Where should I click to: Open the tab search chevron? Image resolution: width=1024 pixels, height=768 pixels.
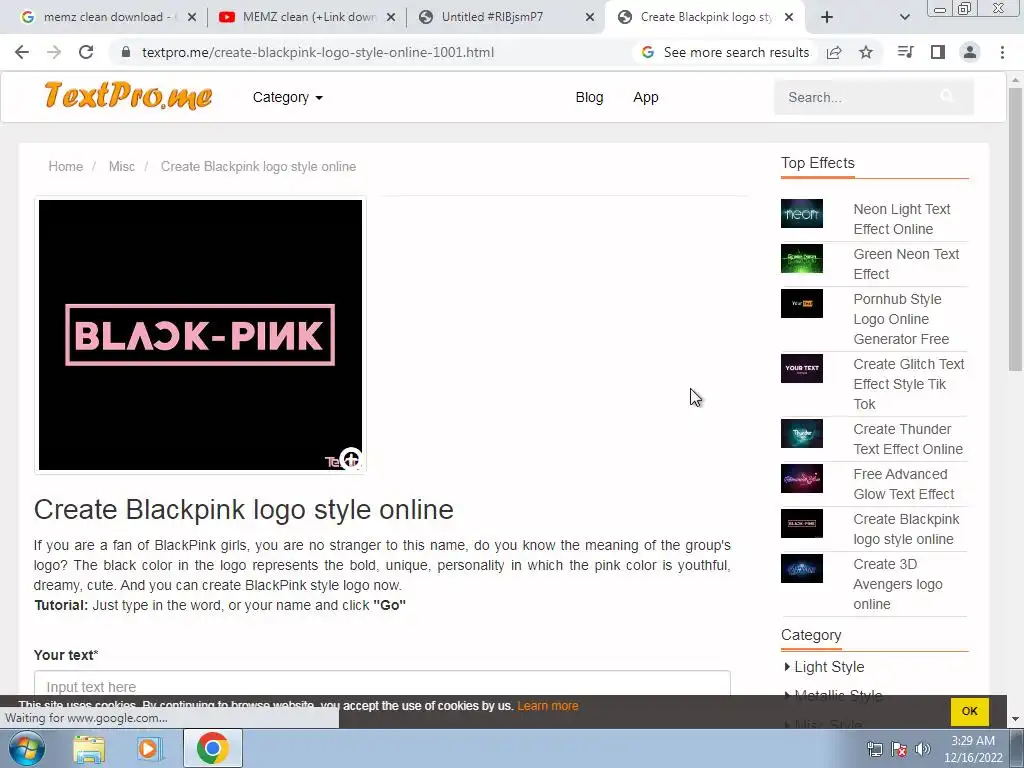point(904,17)
